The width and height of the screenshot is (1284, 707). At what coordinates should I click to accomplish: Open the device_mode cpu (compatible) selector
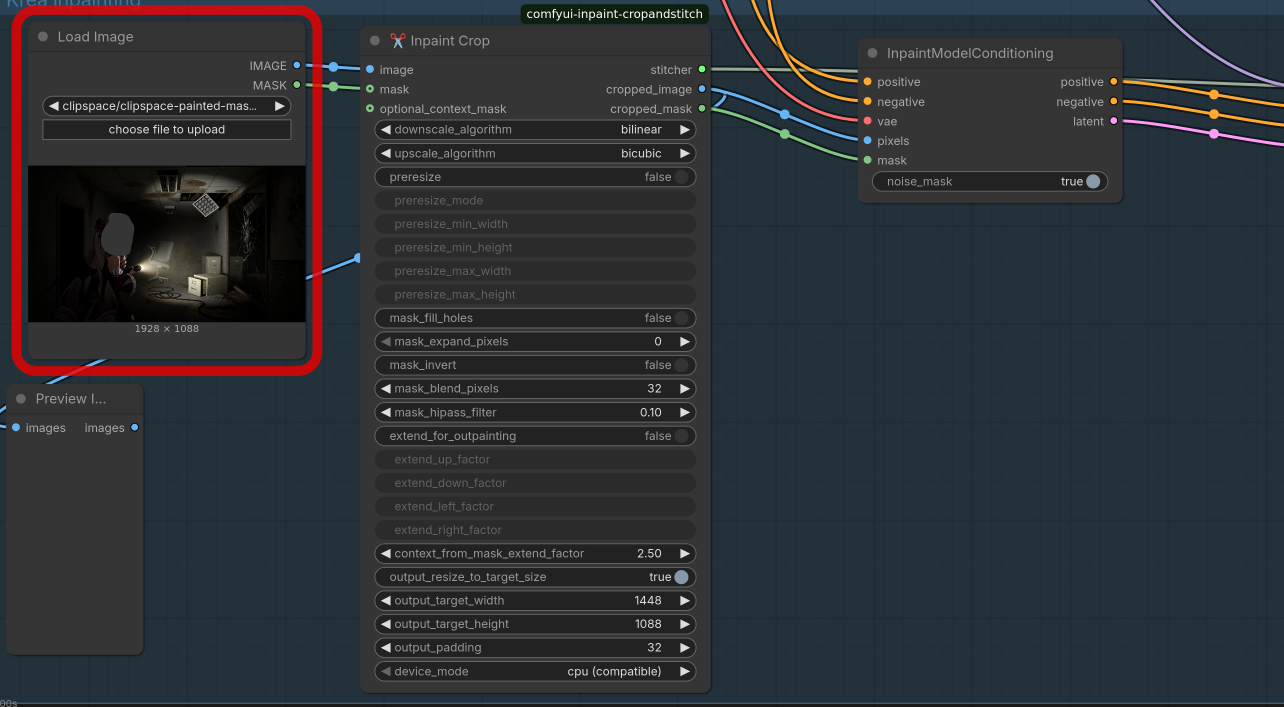click(535, 672)
